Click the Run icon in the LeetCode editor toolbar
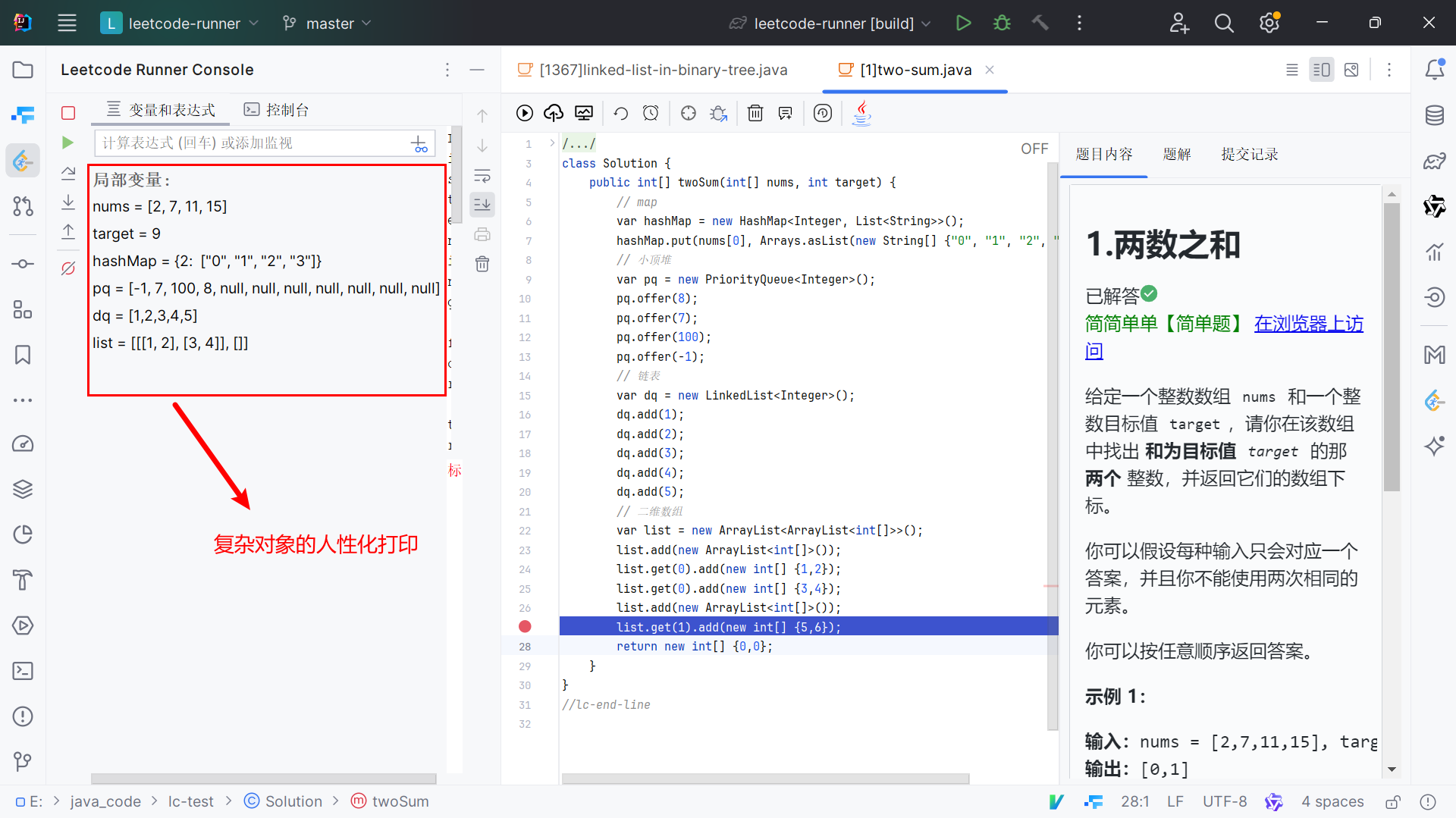The height and width of the screenshot is (818, 1456). click(524, 114)
